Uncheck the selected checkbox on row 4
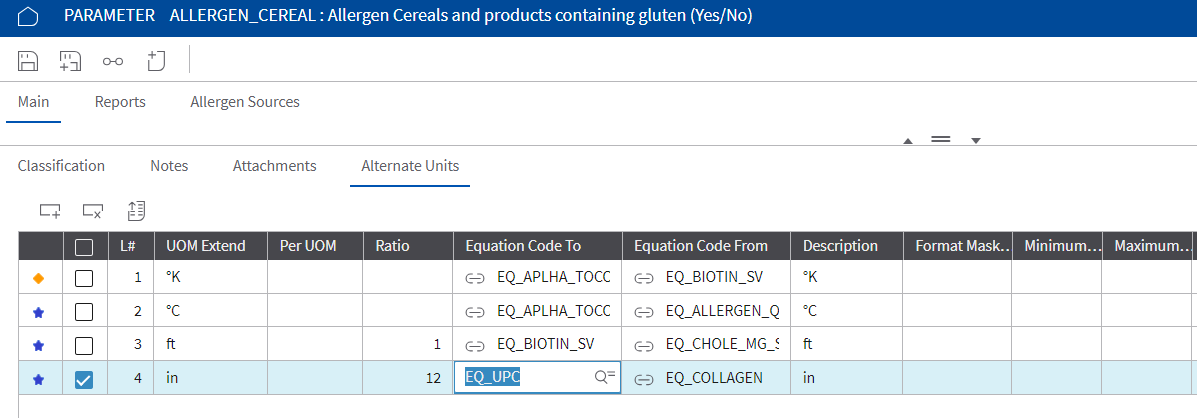The width and height of the screenshot is (1197, 418). (84, 379)
